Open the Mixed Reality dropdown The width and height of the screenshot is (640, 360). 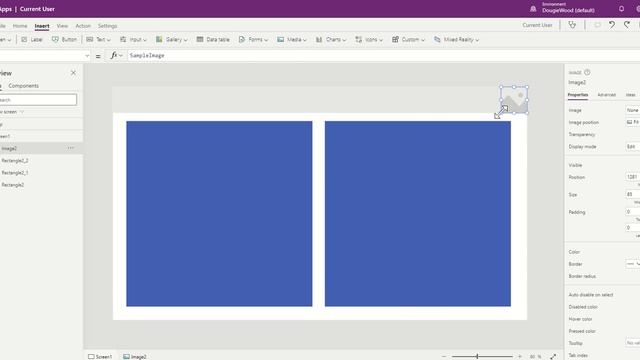[x=456, y=40]
